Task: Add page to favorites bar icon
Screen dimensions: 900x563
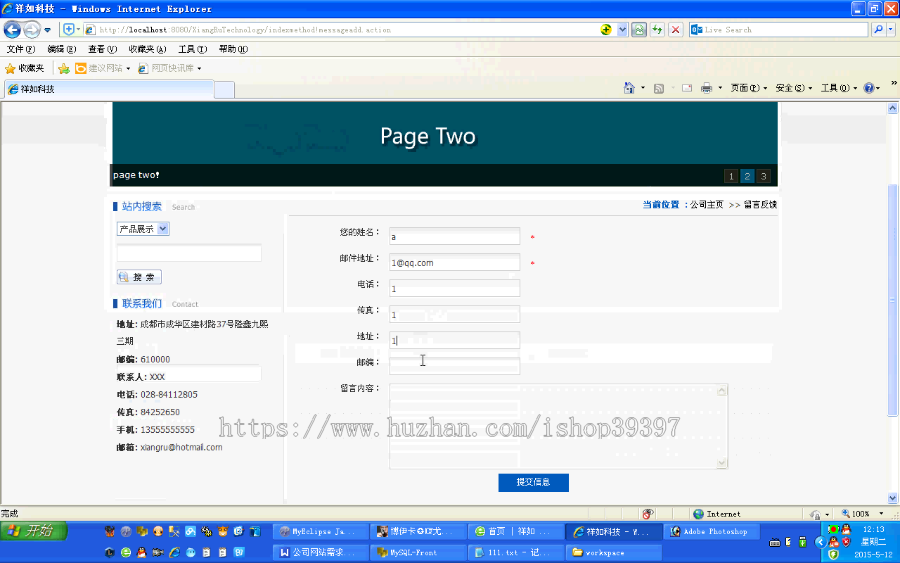Action: point(64,69)
